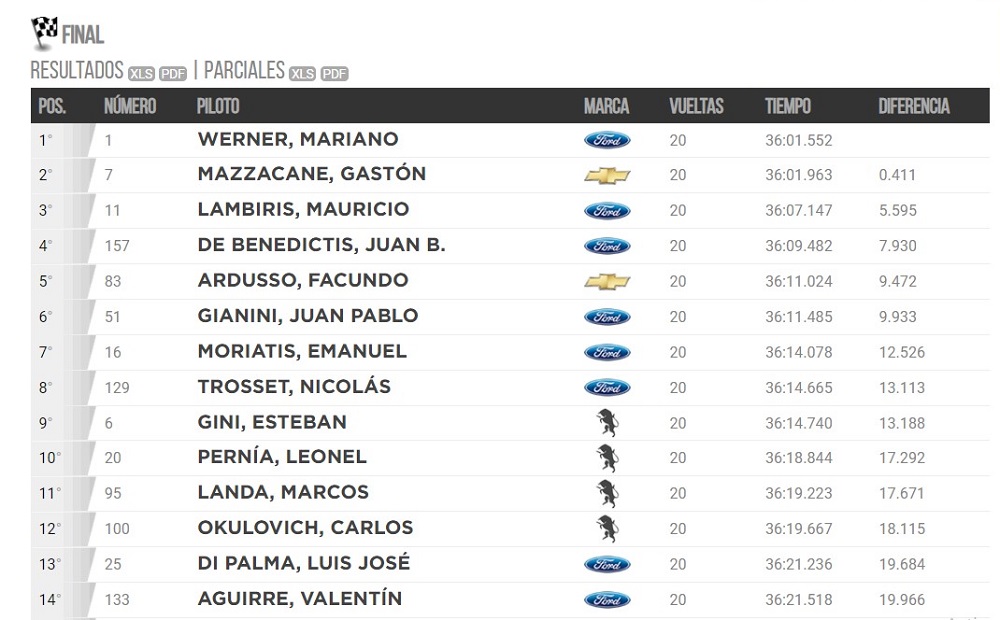Viewport: 1000px width, 620px height.
Task: Select pilot PERNÍA, LEONEL
Action: [282, 457]
